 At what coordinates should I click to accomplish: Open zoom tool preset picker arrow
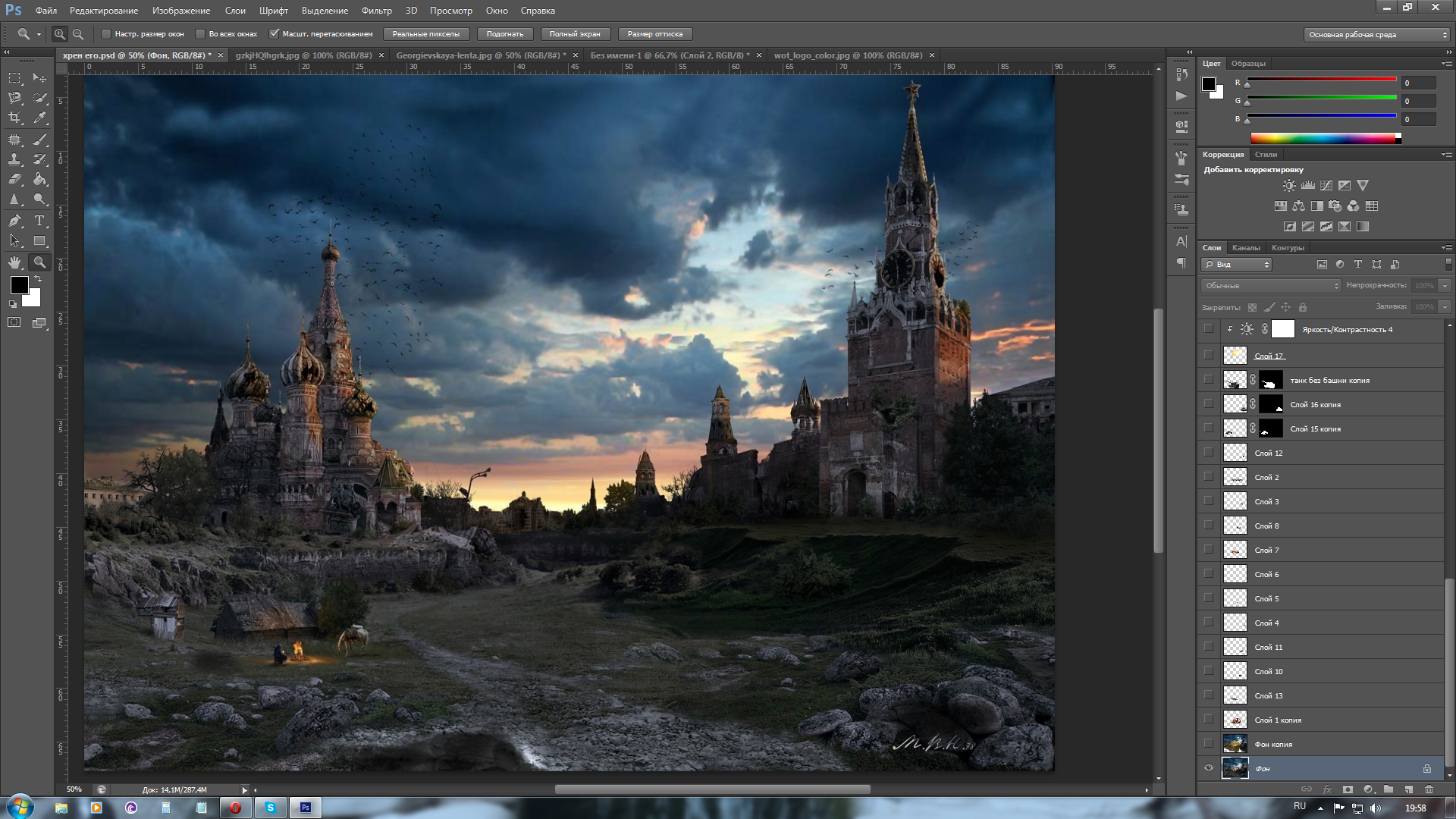coord(39,34)
